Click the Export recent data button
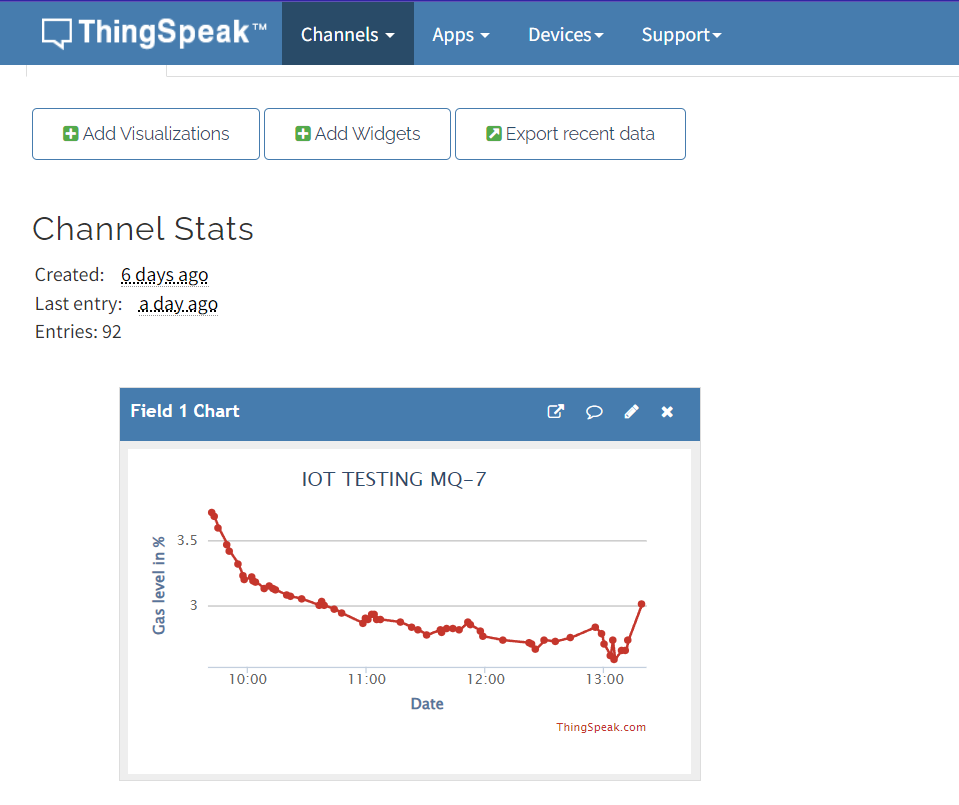The width and height of the screenshot is (959, 805). (x=570, y=133)
